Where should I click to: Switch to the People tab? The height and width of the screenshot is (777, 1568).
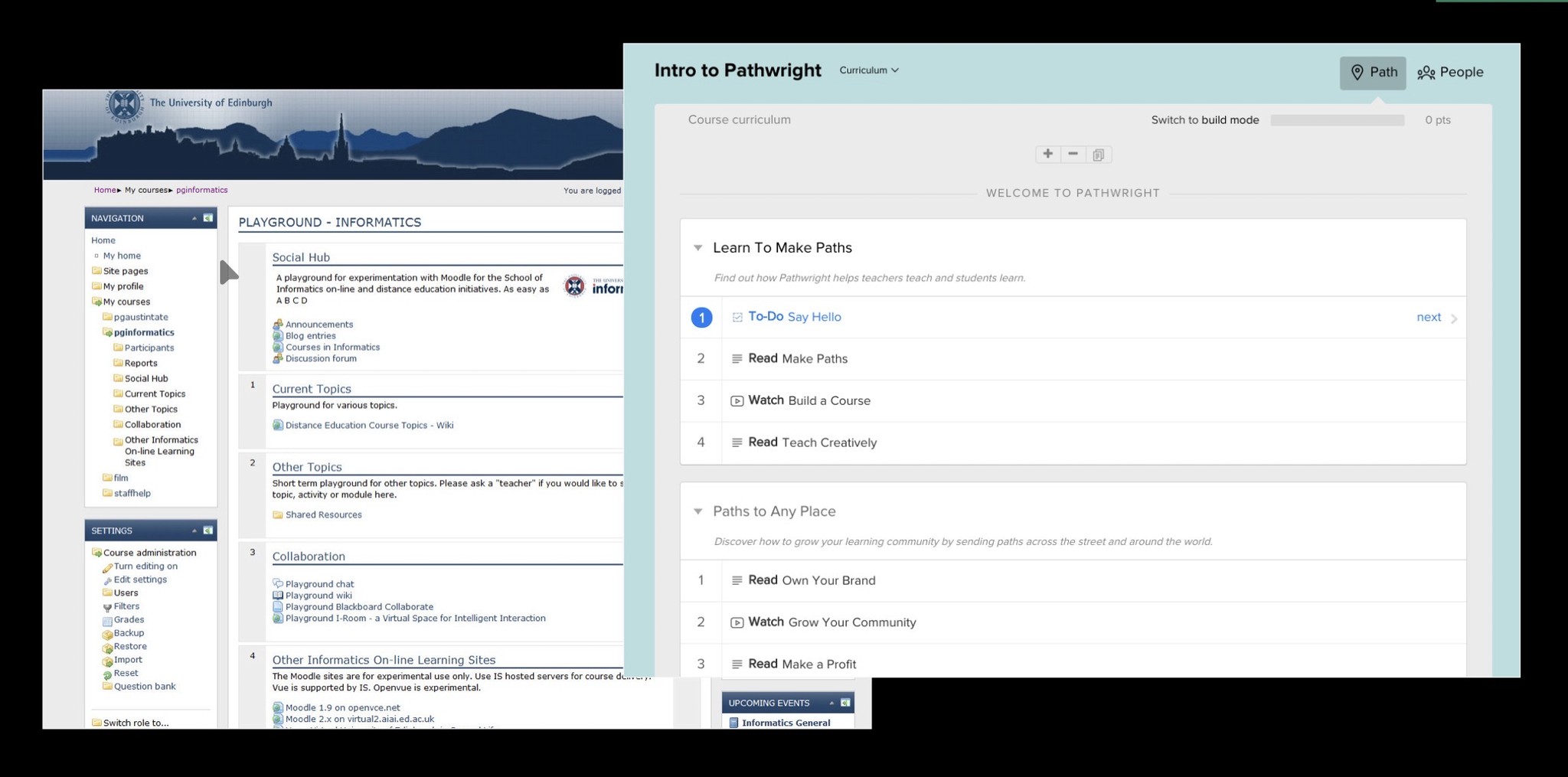pos(1450,73)
